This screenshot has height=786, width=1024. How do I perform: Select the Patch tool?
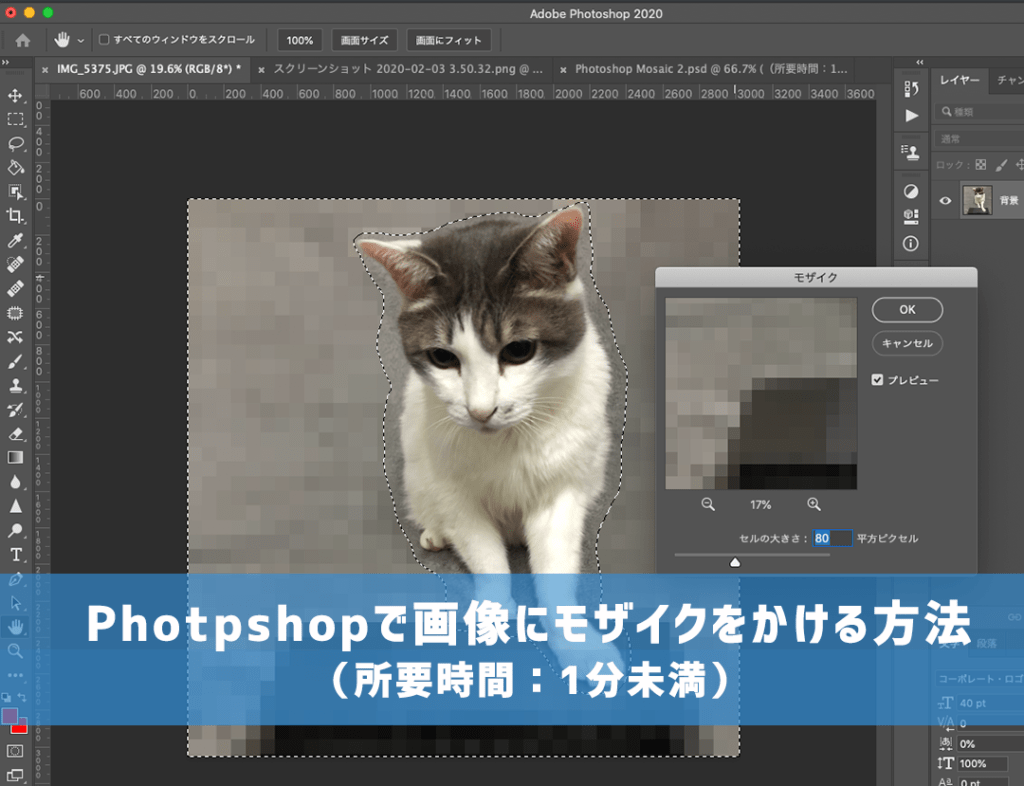tap(15, 313)
